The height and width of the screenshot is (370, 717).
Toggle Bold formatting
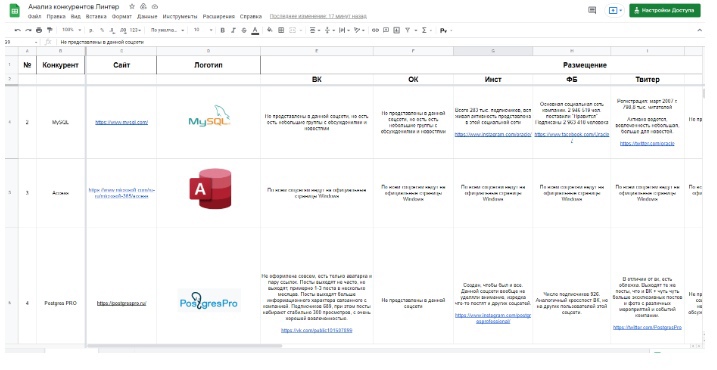(223, 30)
